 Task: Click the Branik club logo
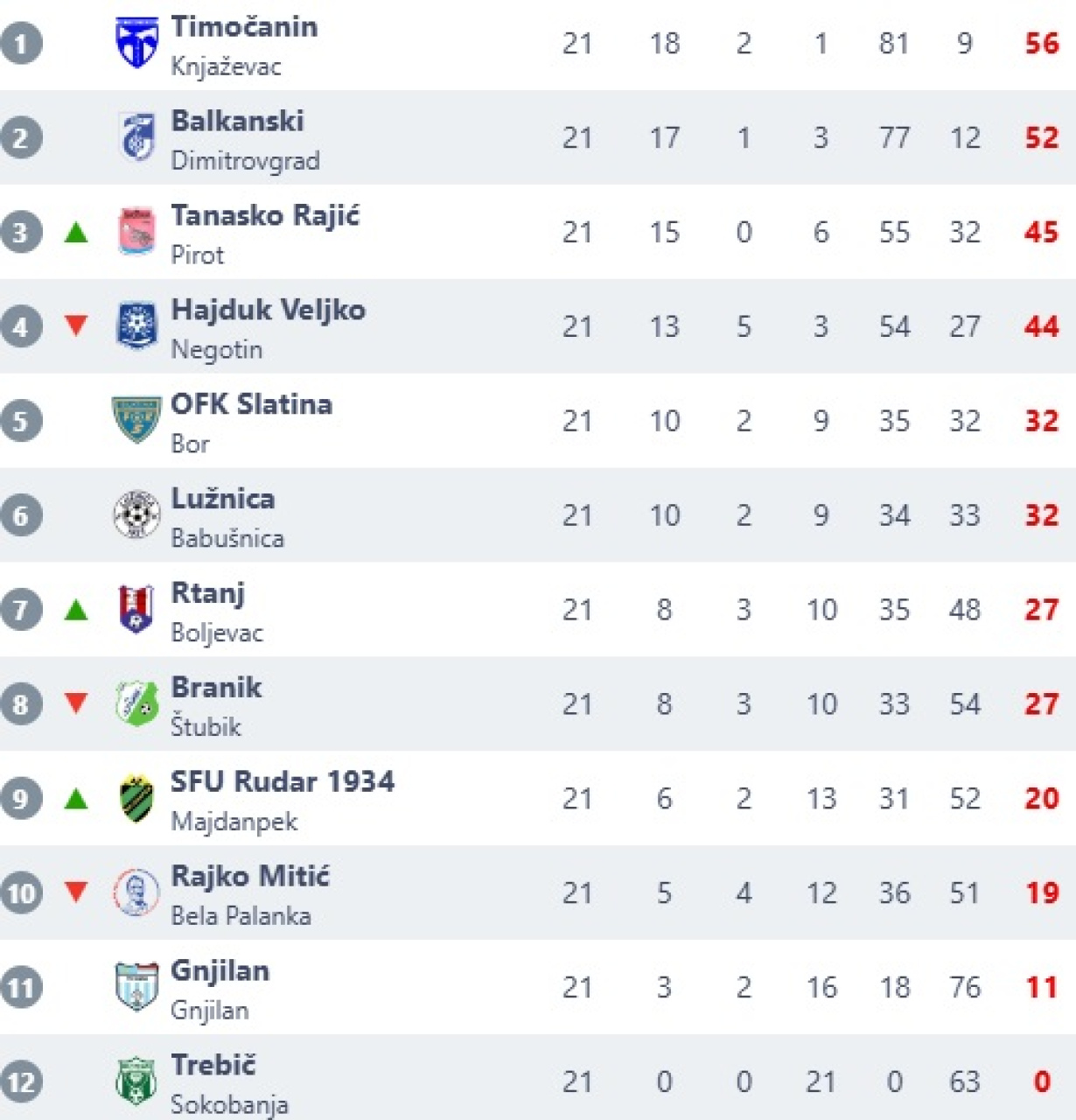click(x=136, y=703)
